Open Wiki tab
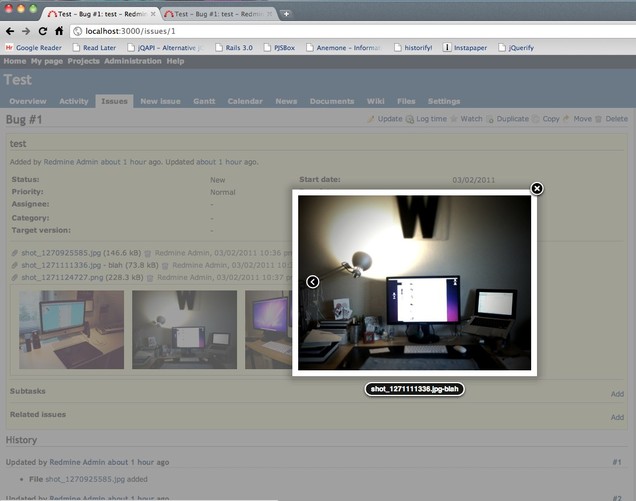The width and height of the screenshot is (636, 501). point(376,101)
